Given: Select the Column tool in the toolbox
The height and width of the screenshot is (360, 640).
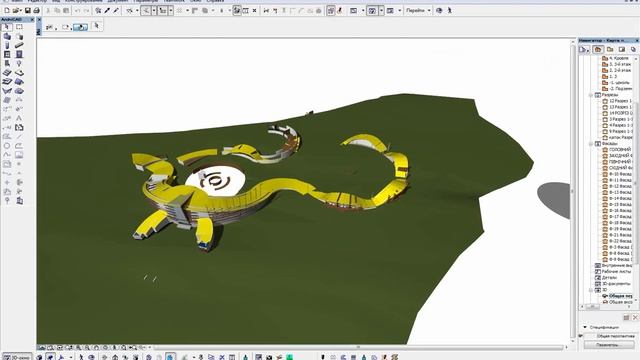Looking at the screenshot, I should coord(7,45).
